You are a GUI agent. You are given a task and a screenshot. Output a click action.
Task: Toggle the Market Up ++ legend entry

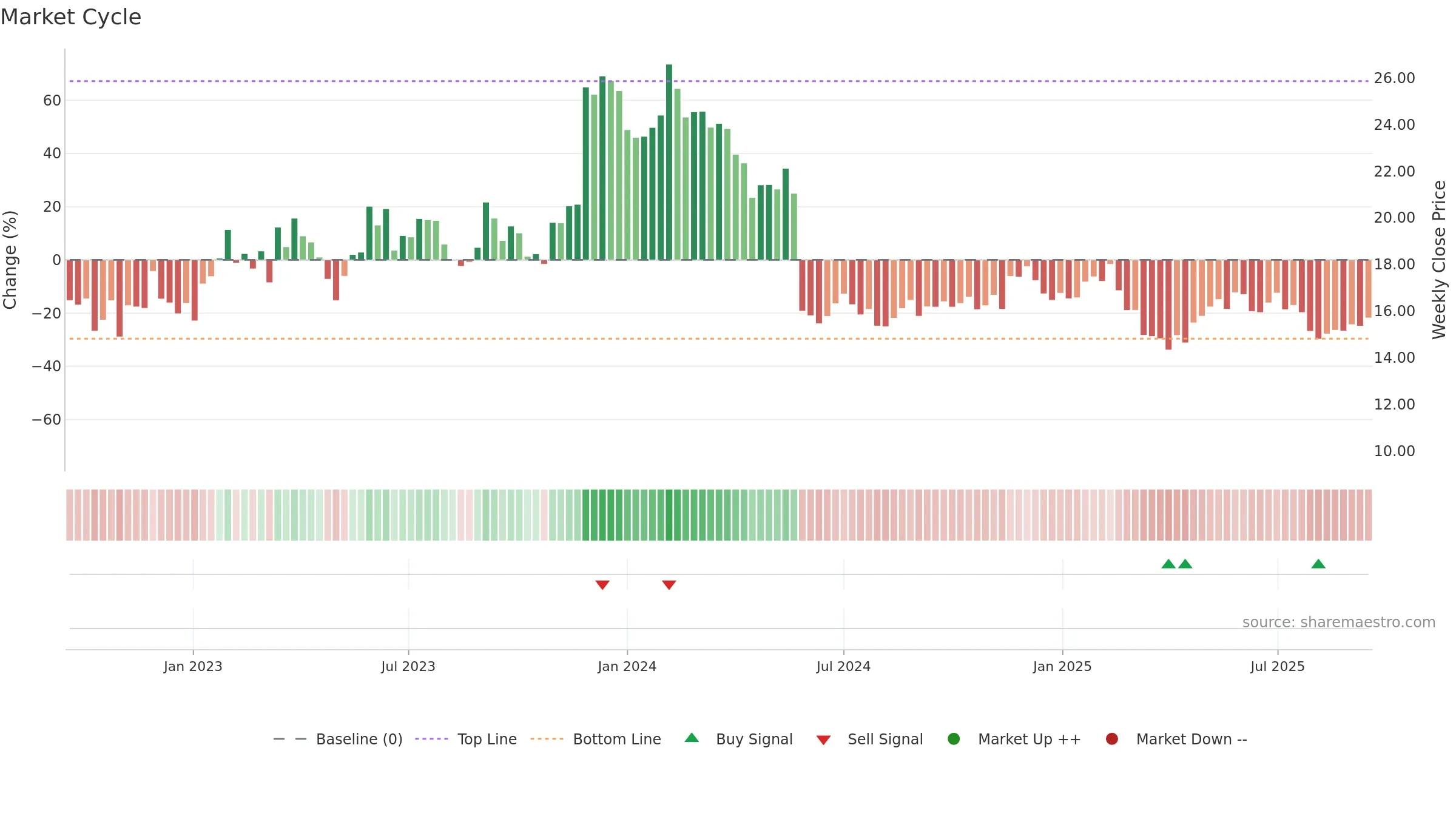1014,739
